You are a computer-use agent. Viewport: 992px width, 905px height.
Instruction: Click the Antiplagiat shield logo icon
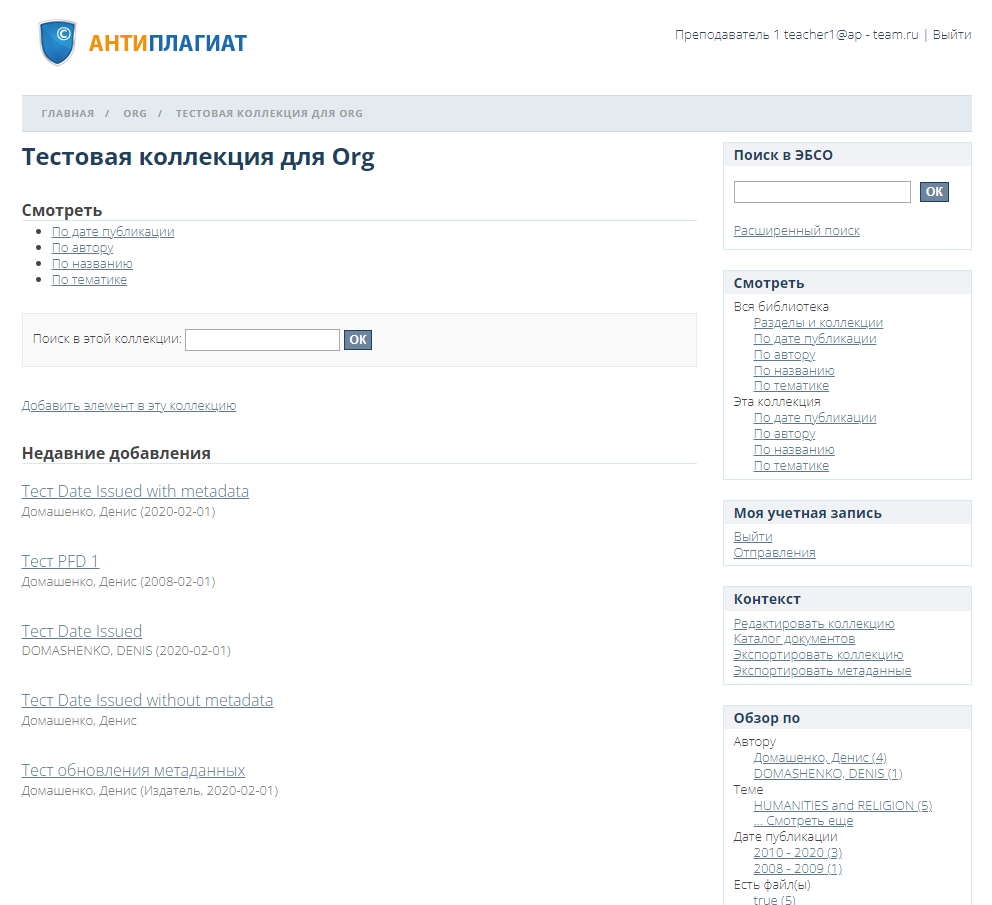(58, 43)
